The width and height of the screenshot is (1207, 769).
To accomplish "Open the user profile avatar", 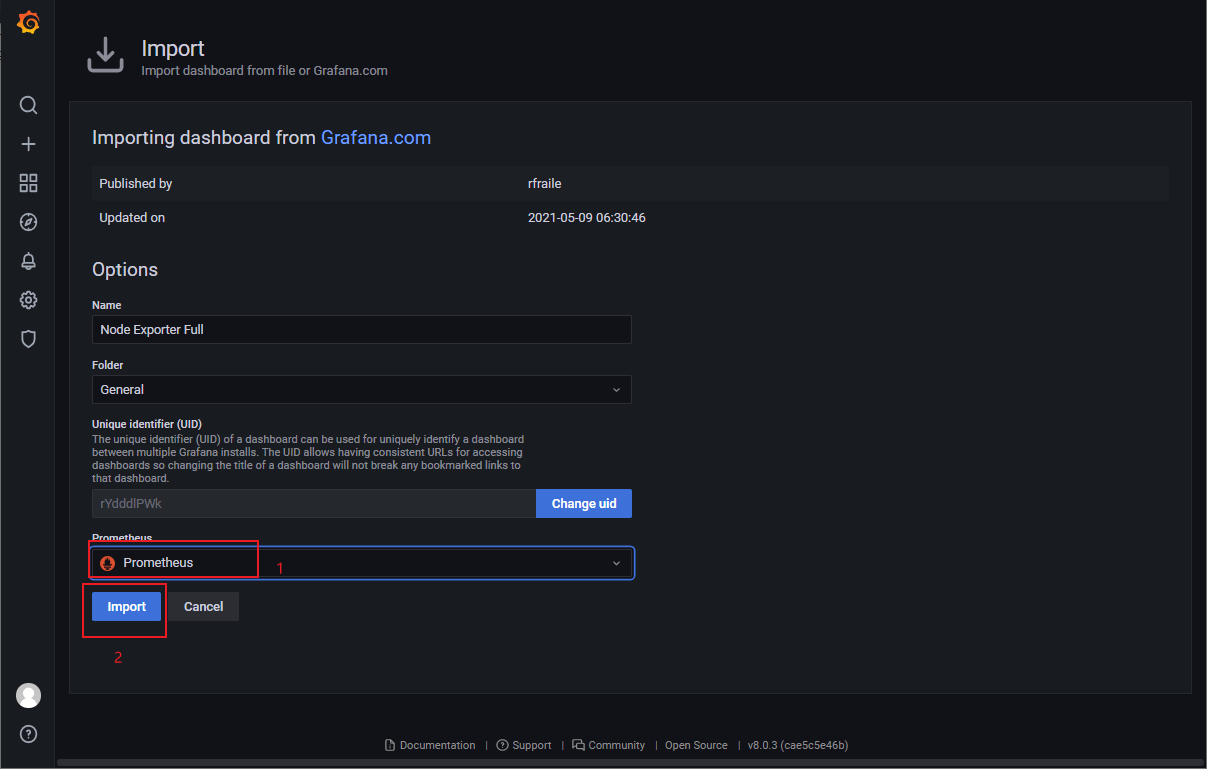I will click(28, 695).
